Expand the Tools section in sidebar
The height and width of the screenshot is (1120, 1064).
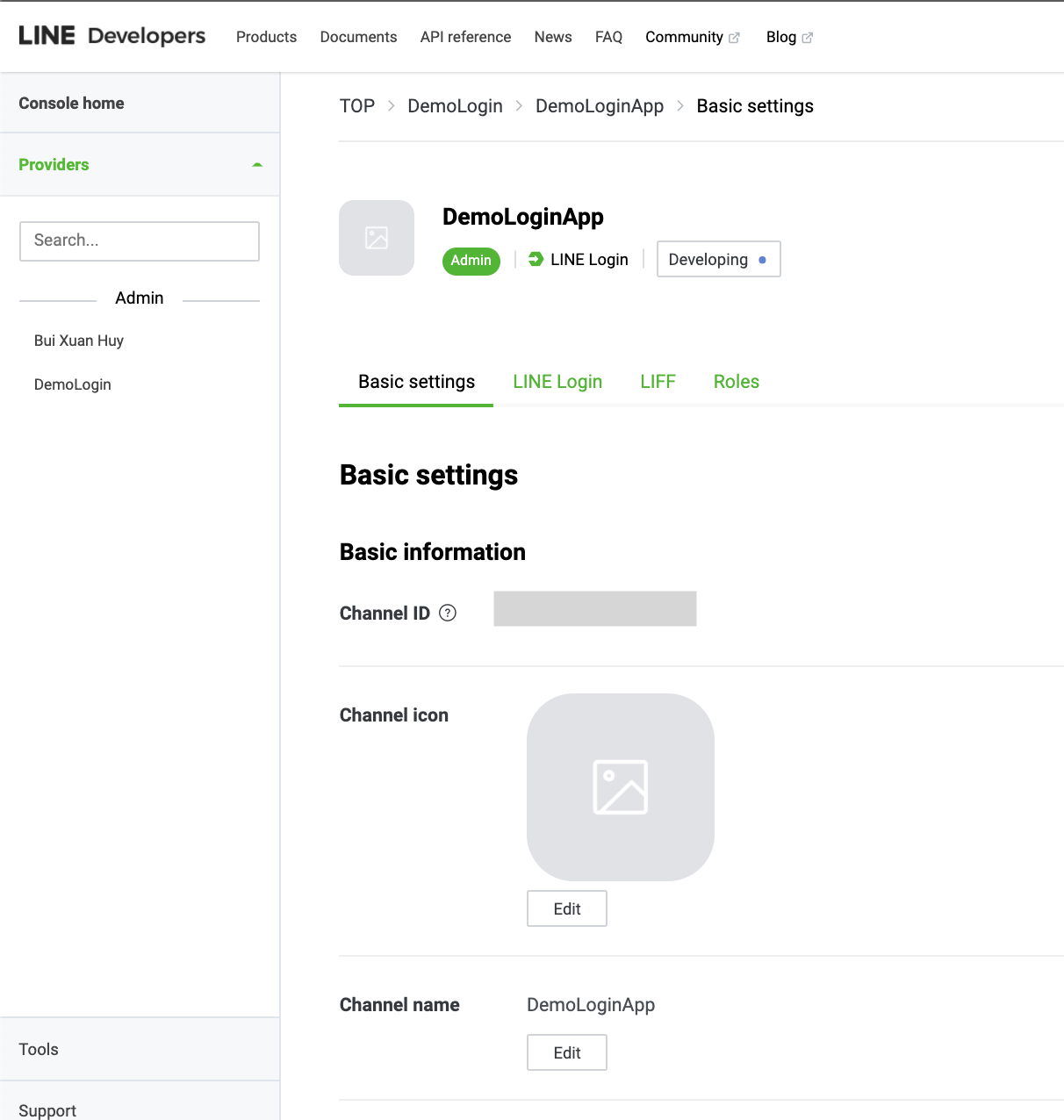39,1050
